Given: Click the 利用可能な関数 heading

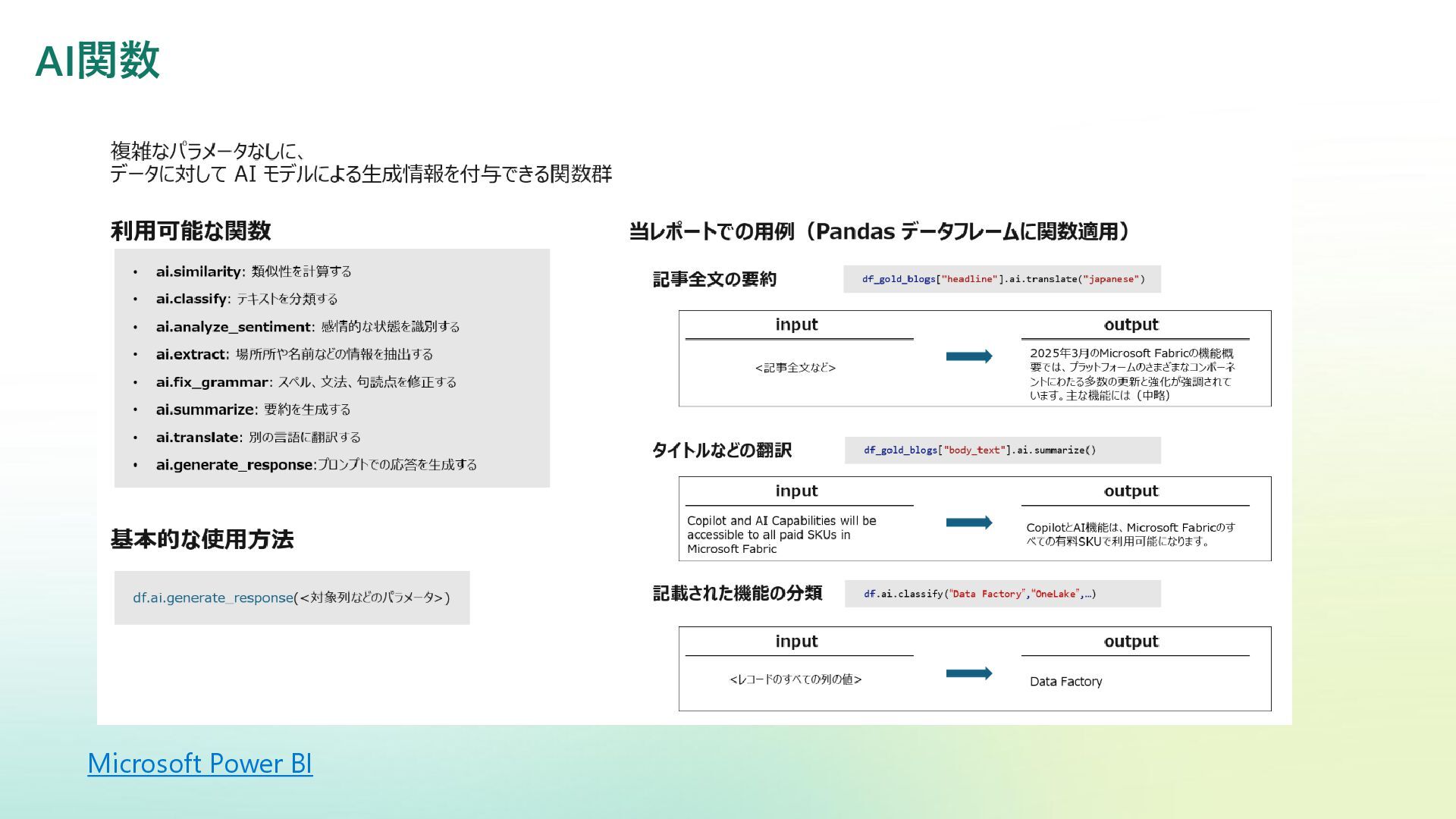Looking at the screenshot, I should coord(190,231).
